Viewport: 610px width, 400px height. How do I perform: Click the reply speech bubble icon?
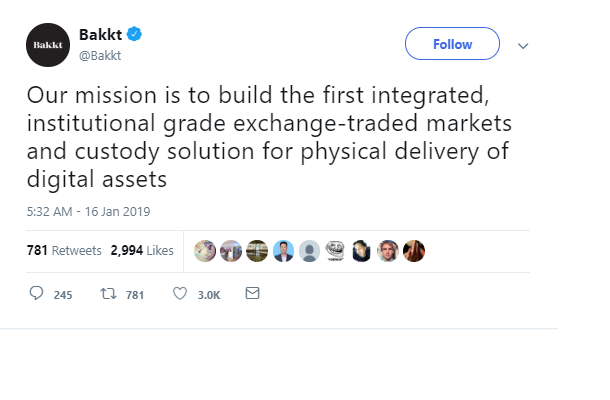[37, 294]
